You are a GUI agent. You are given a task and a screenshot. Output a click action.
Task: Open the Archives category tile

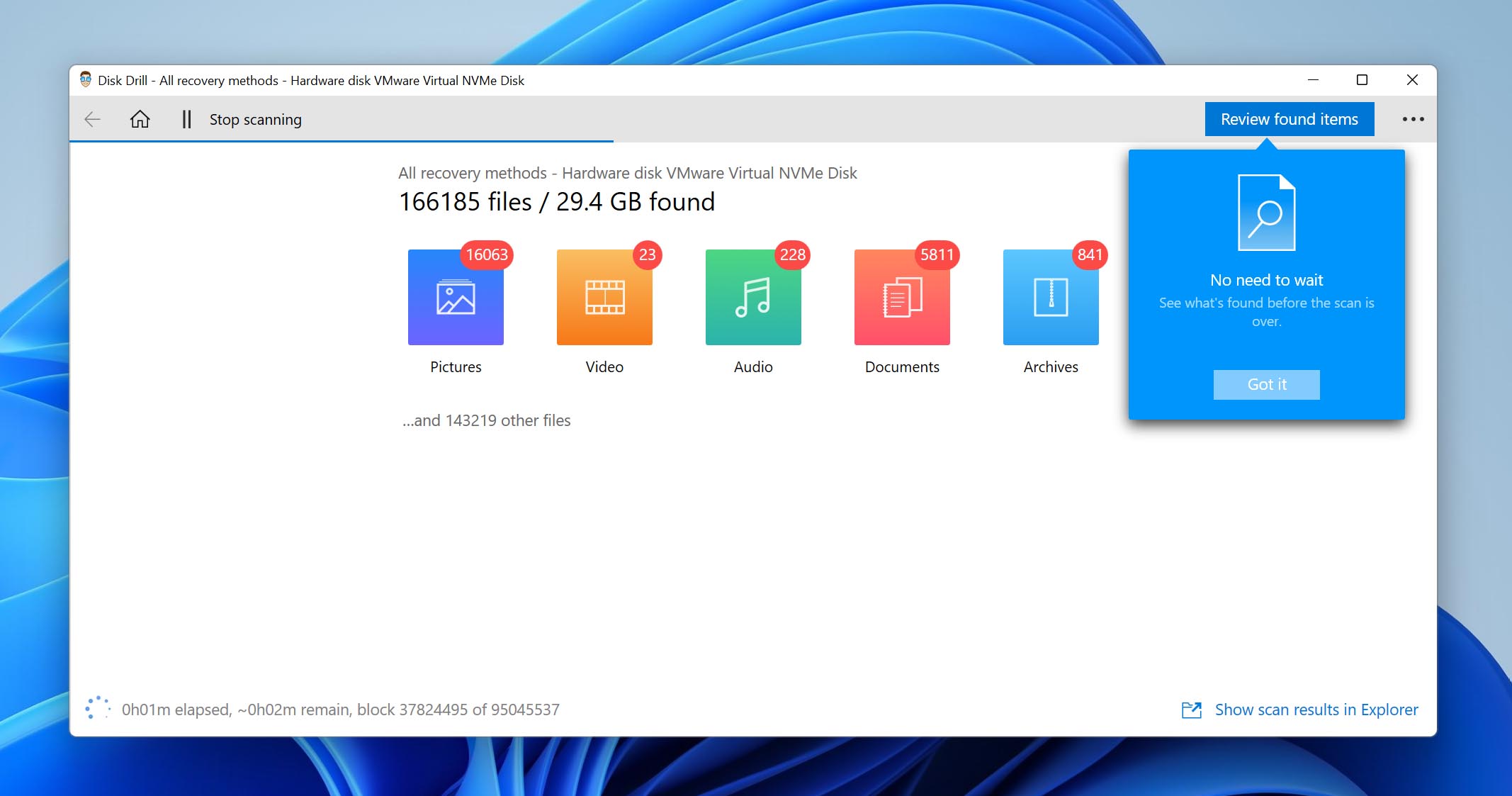pyautogui.click(x=1051, y=297)
